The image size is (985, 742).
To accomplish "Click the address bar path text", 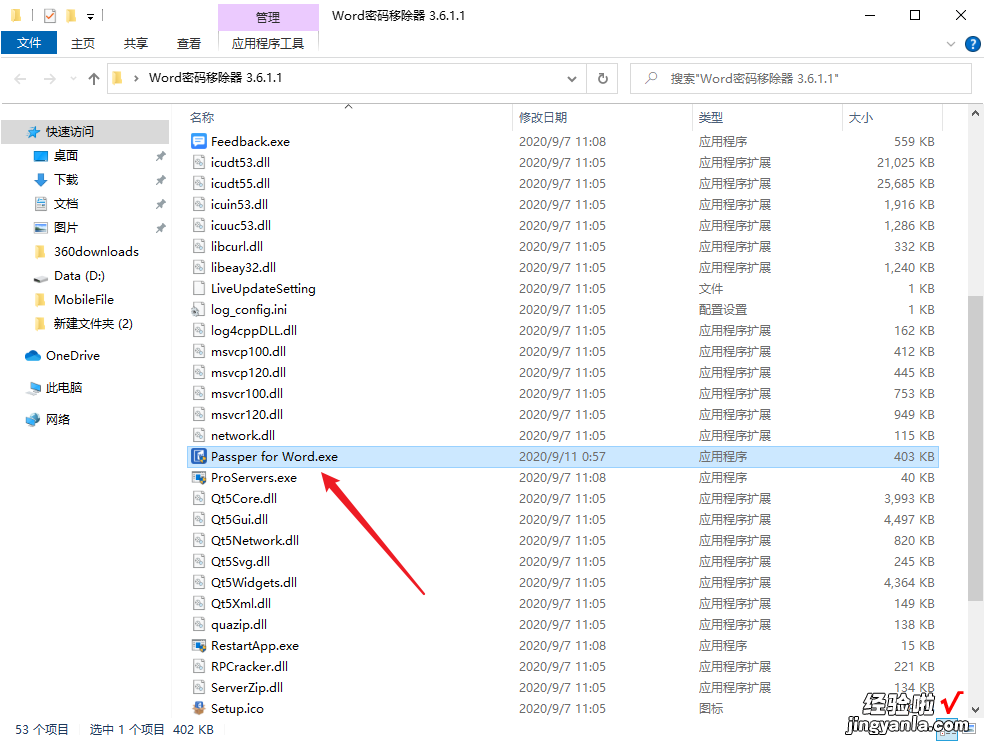I will tap(215, 78).
